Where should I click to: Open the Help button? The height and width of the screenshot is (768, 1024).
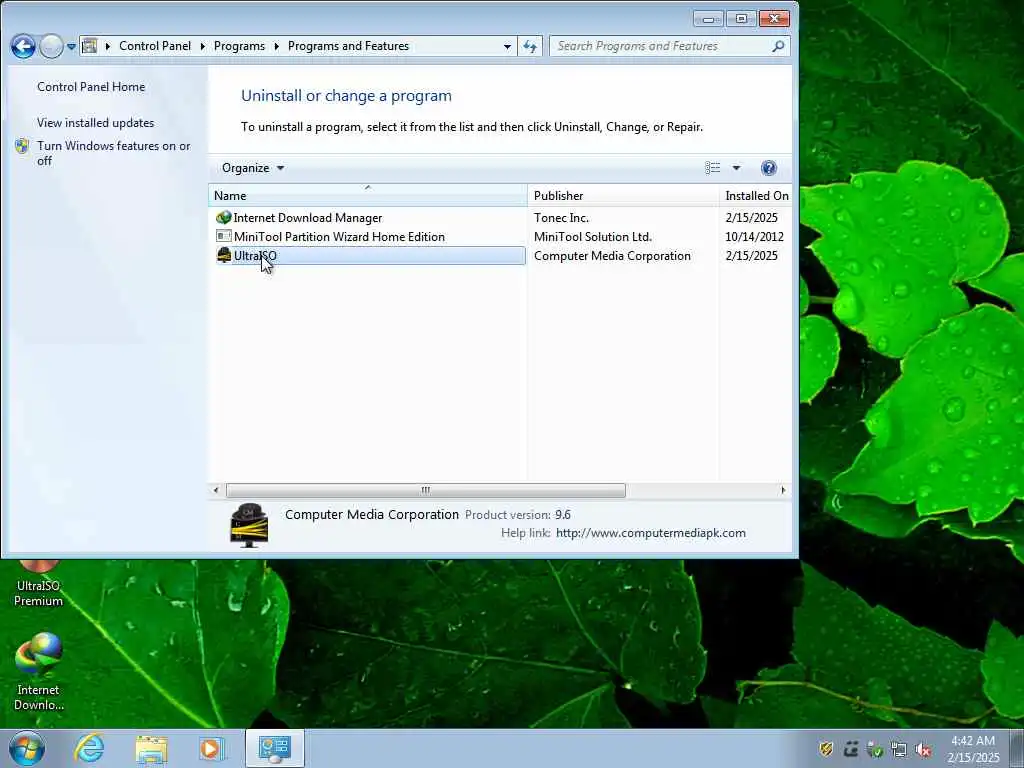click(x=769, y=168)
